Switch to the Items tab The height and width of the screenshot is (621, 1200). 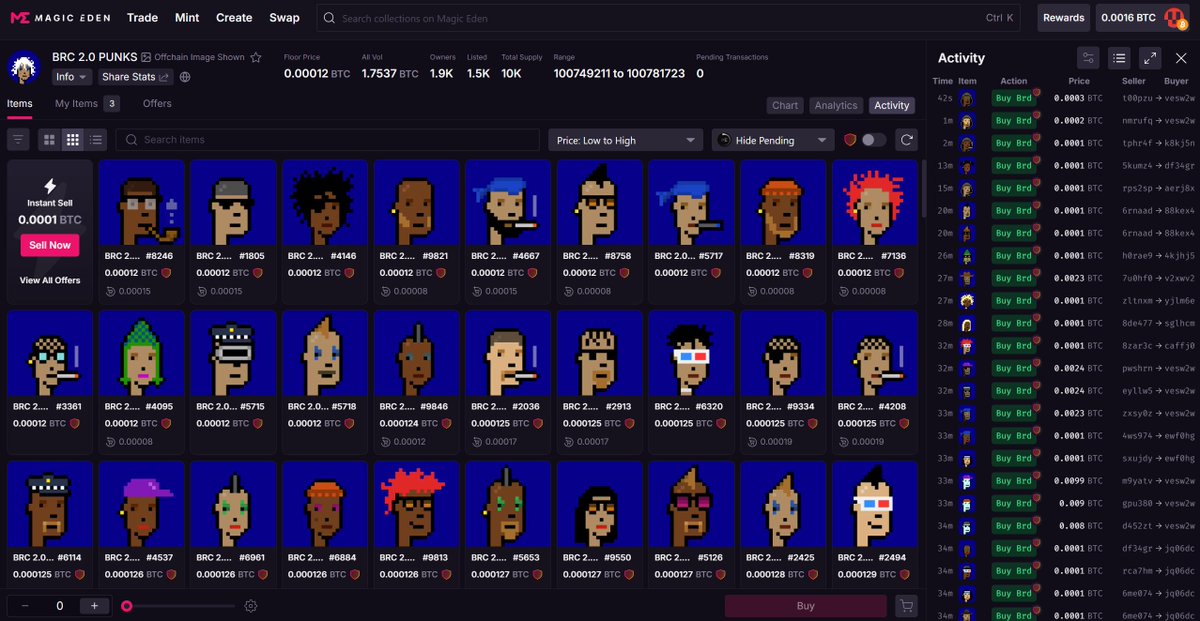19,104
